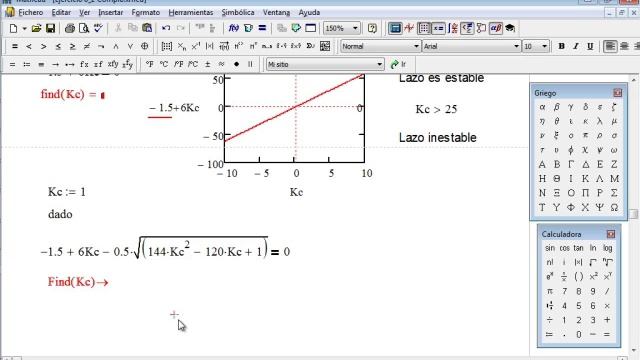
Task: Open the zoom 150% dropdown
Action: click(x=355, y=28)
